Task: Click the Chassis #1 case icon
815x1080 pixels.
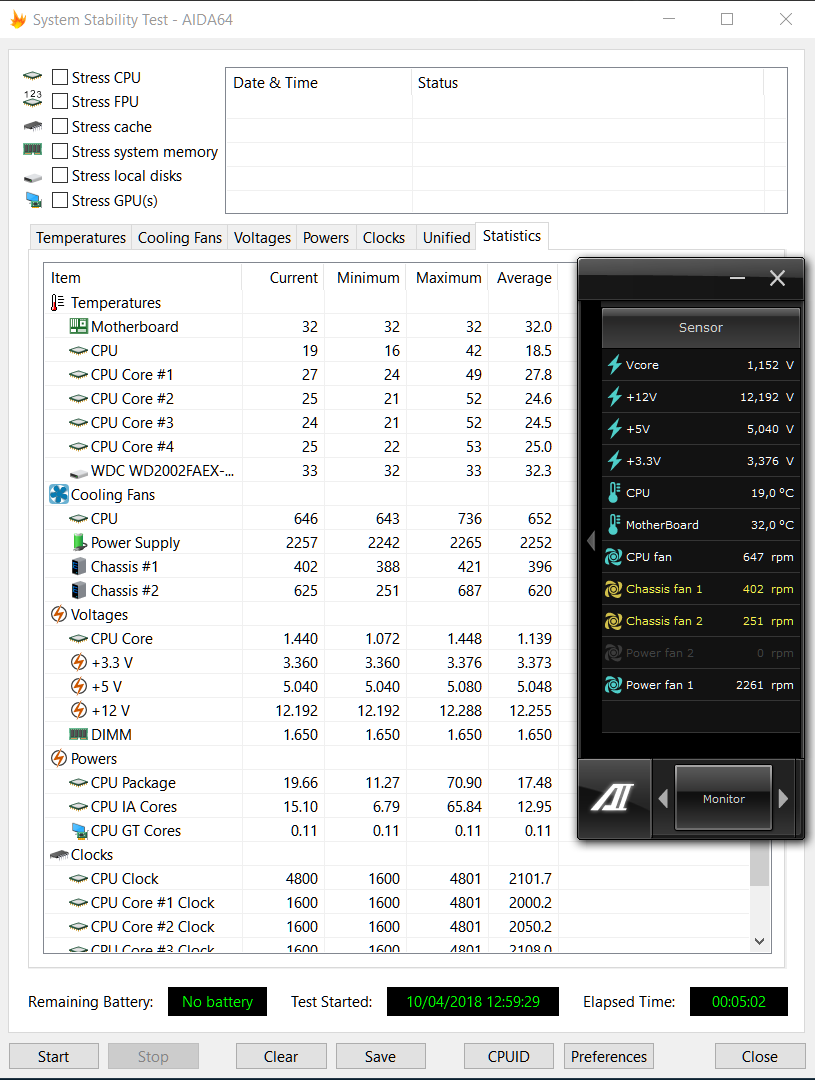Action: point(79,566)
